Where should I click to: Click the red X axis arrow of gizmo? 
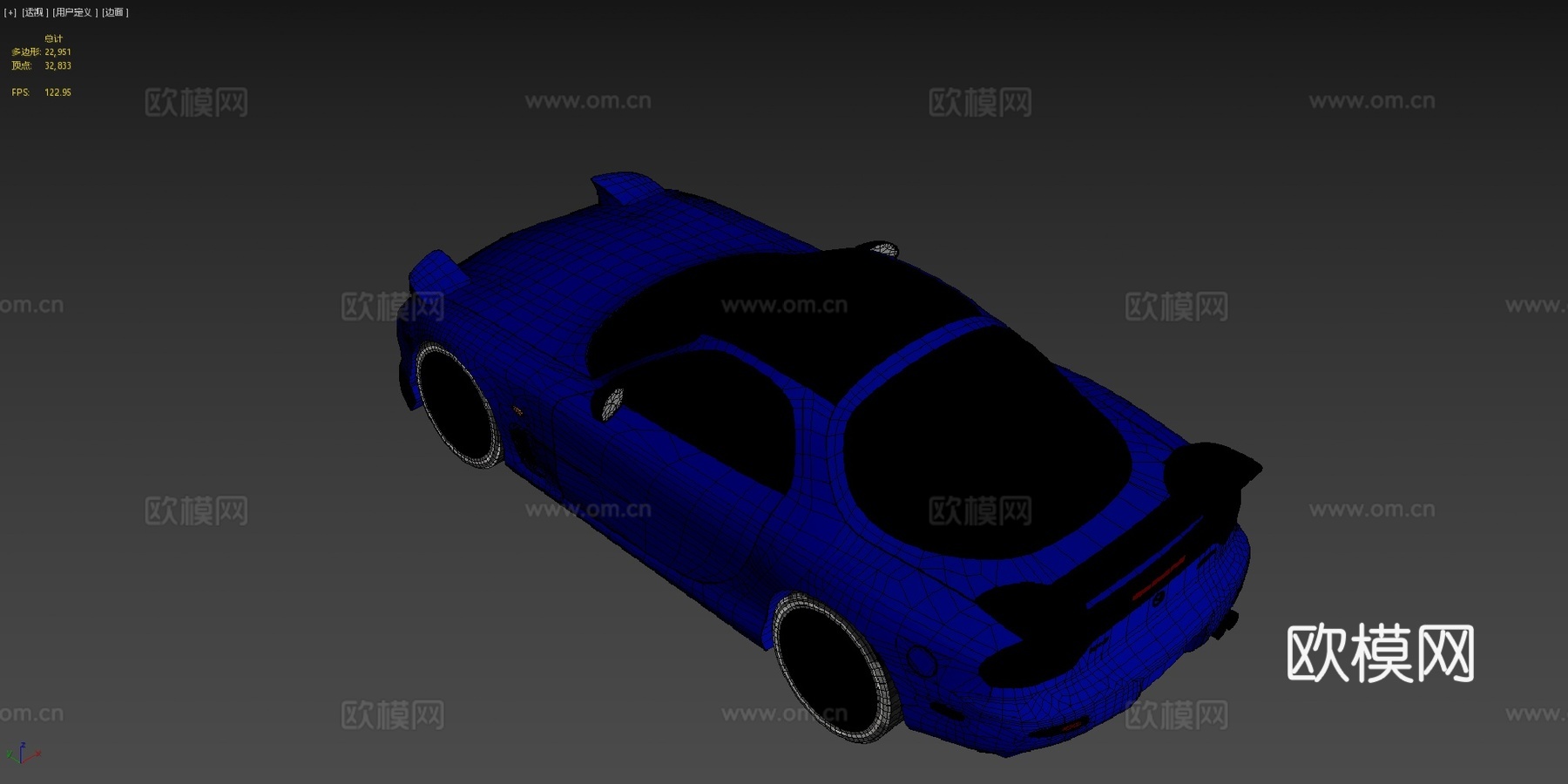(x=38, y=753)
